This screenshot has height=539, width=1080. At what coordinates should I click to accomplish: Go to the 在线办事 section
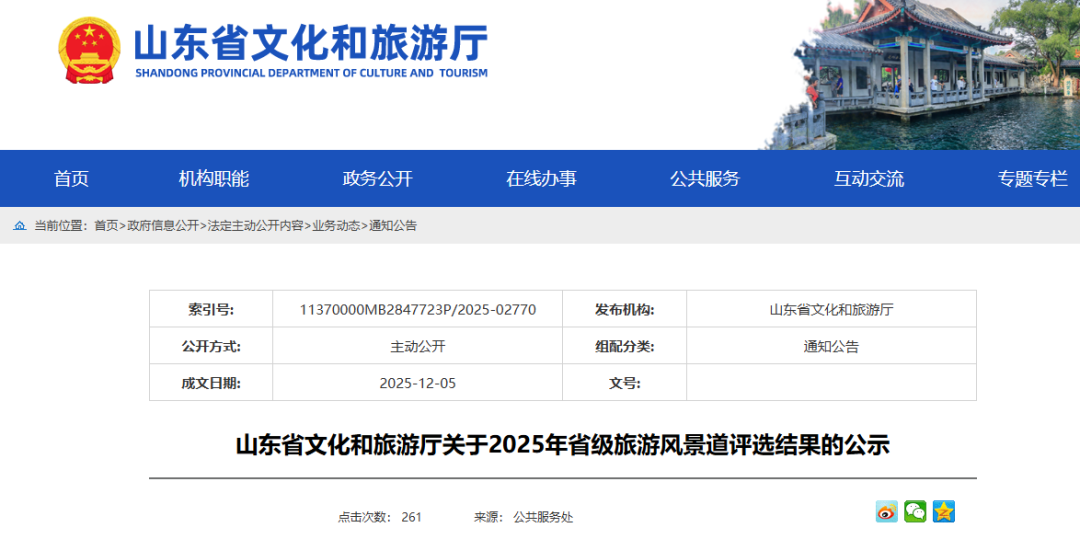tap(541, 179)
